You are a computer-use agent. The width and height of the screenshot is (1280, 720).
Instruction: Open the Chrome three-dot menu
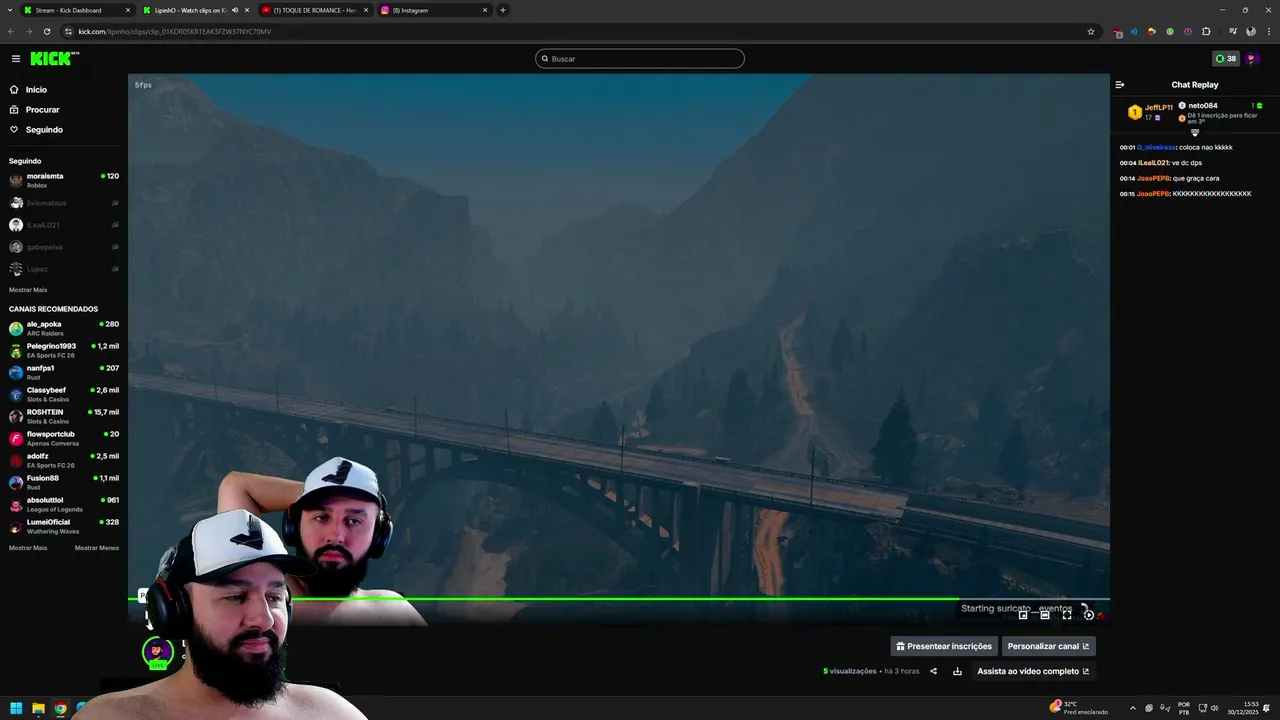click(1268, 31)
